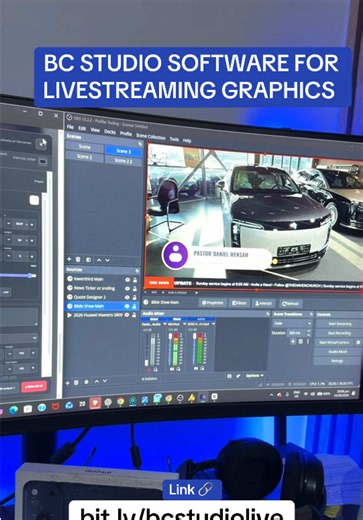This screenshot has width=363, height=520.
Task: Open advanced audio properties wrench icon
Action: 238,376
